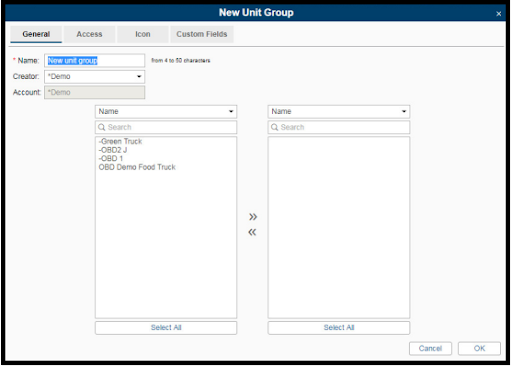
Task: Open the Creator dropdown
Action: [x=95, y=77]
